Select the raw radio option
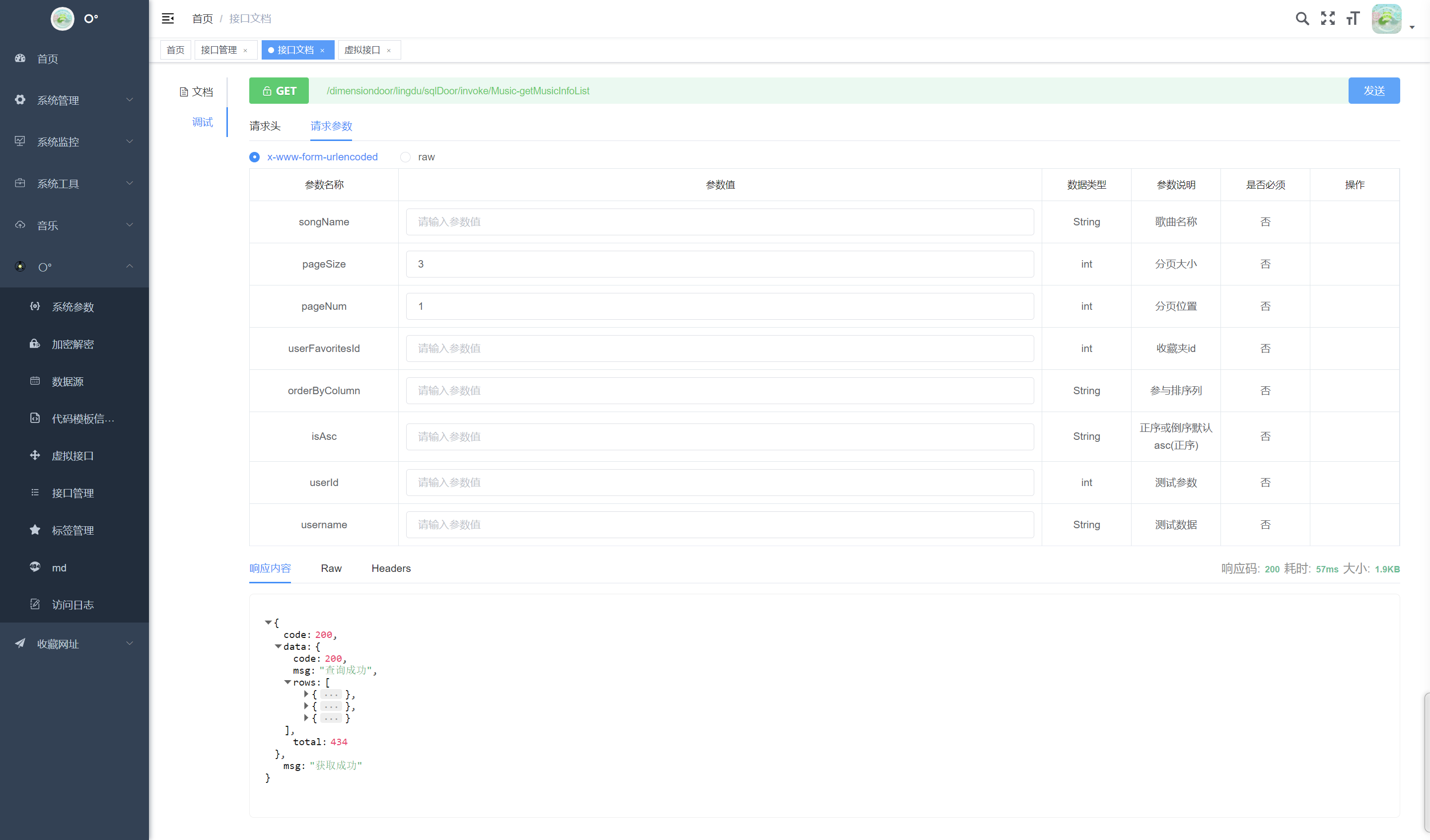Image resolution: width=1430 pixels, height=840 pixels. click(405, 157)
